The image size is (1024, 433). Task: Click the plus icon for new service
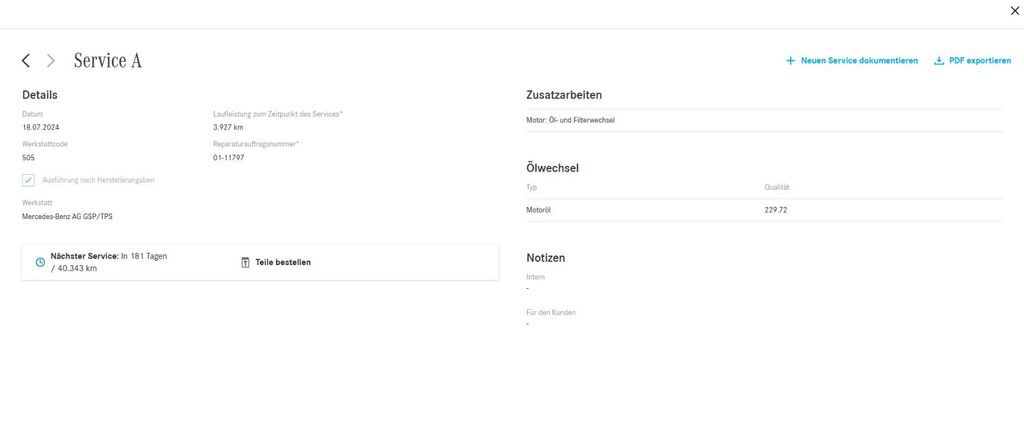click(790, 61)
